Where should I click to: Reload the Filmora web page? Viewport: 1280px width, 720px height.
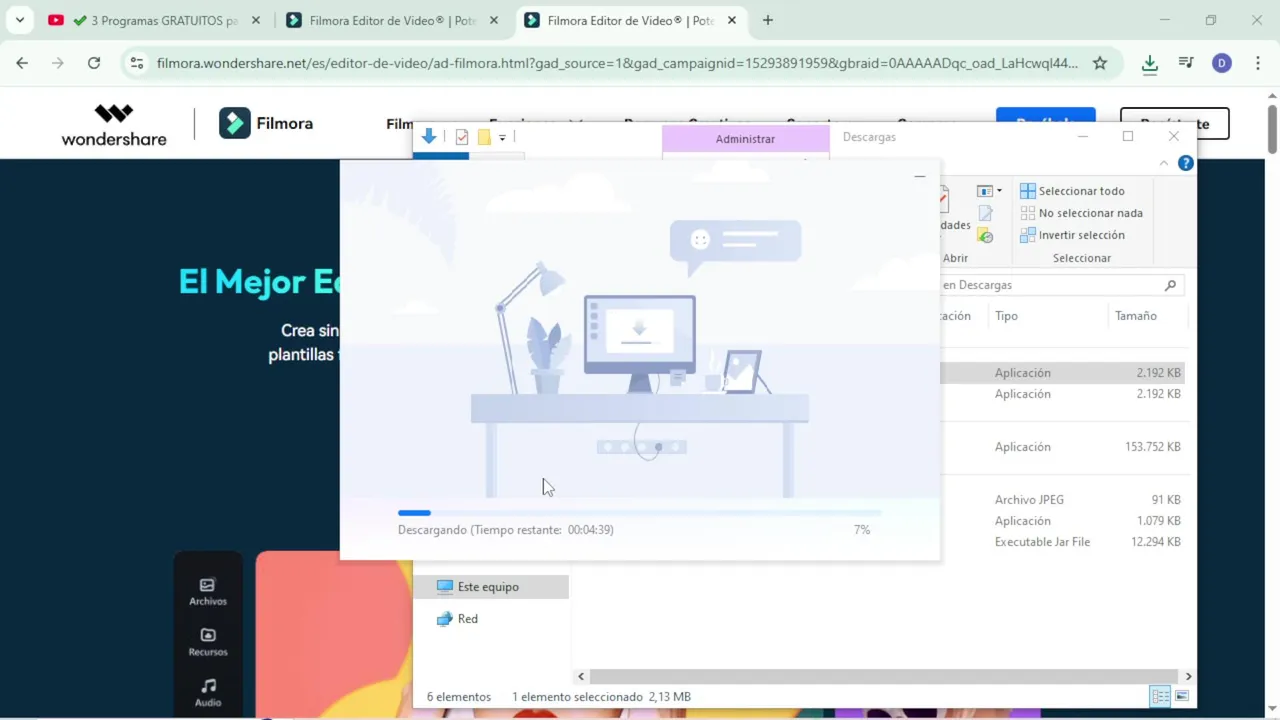[94, 63]
